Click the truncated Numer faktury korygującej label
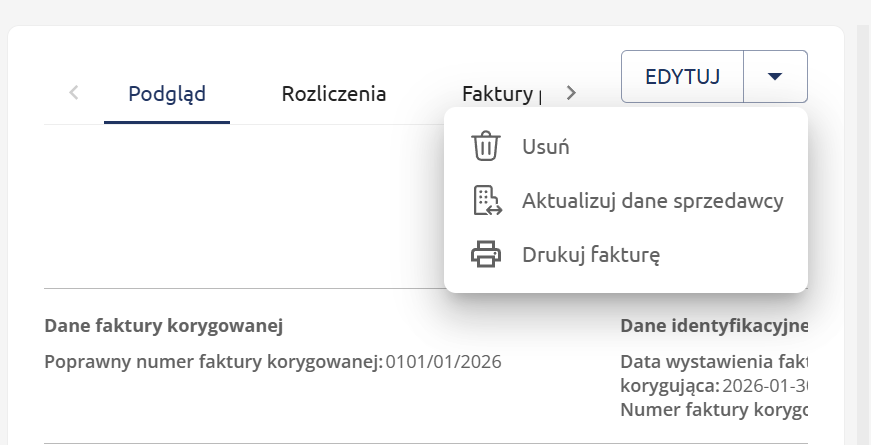The image size is (871, 445). click(713, 409)
